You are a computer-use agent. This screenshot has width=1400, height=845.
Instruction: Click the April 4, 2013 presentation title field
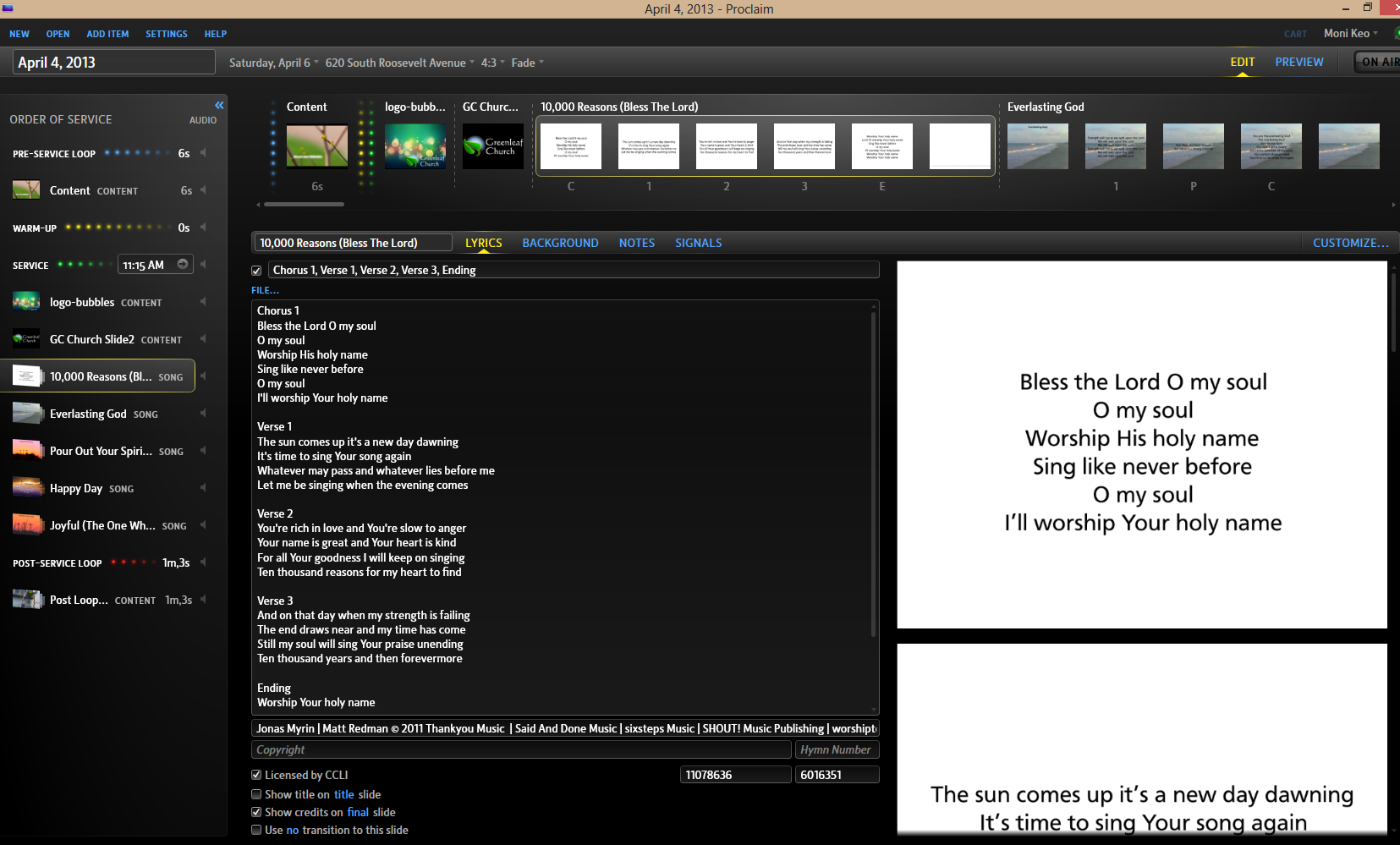tap(114, 62)
